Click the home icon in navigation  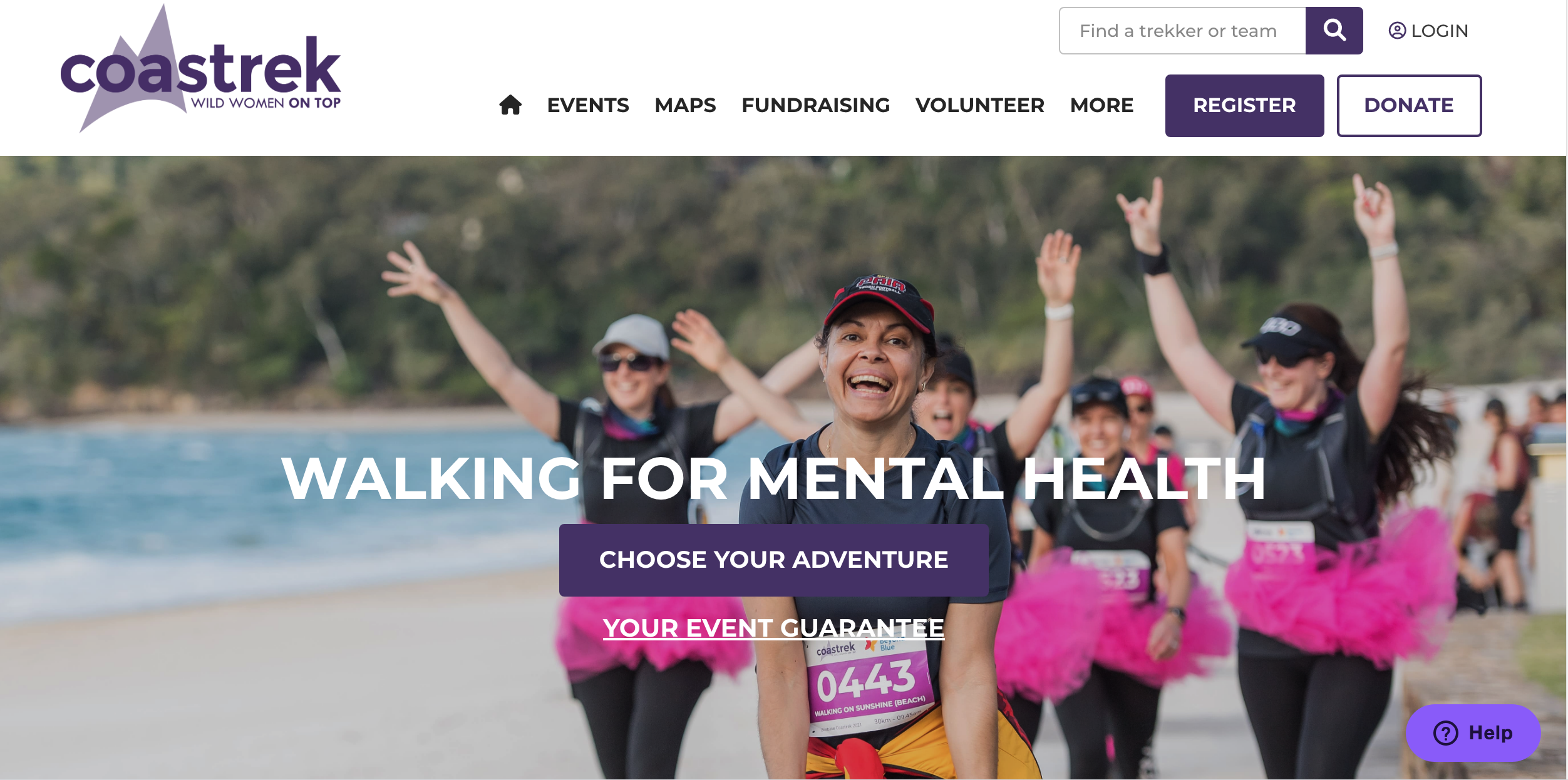510,105
